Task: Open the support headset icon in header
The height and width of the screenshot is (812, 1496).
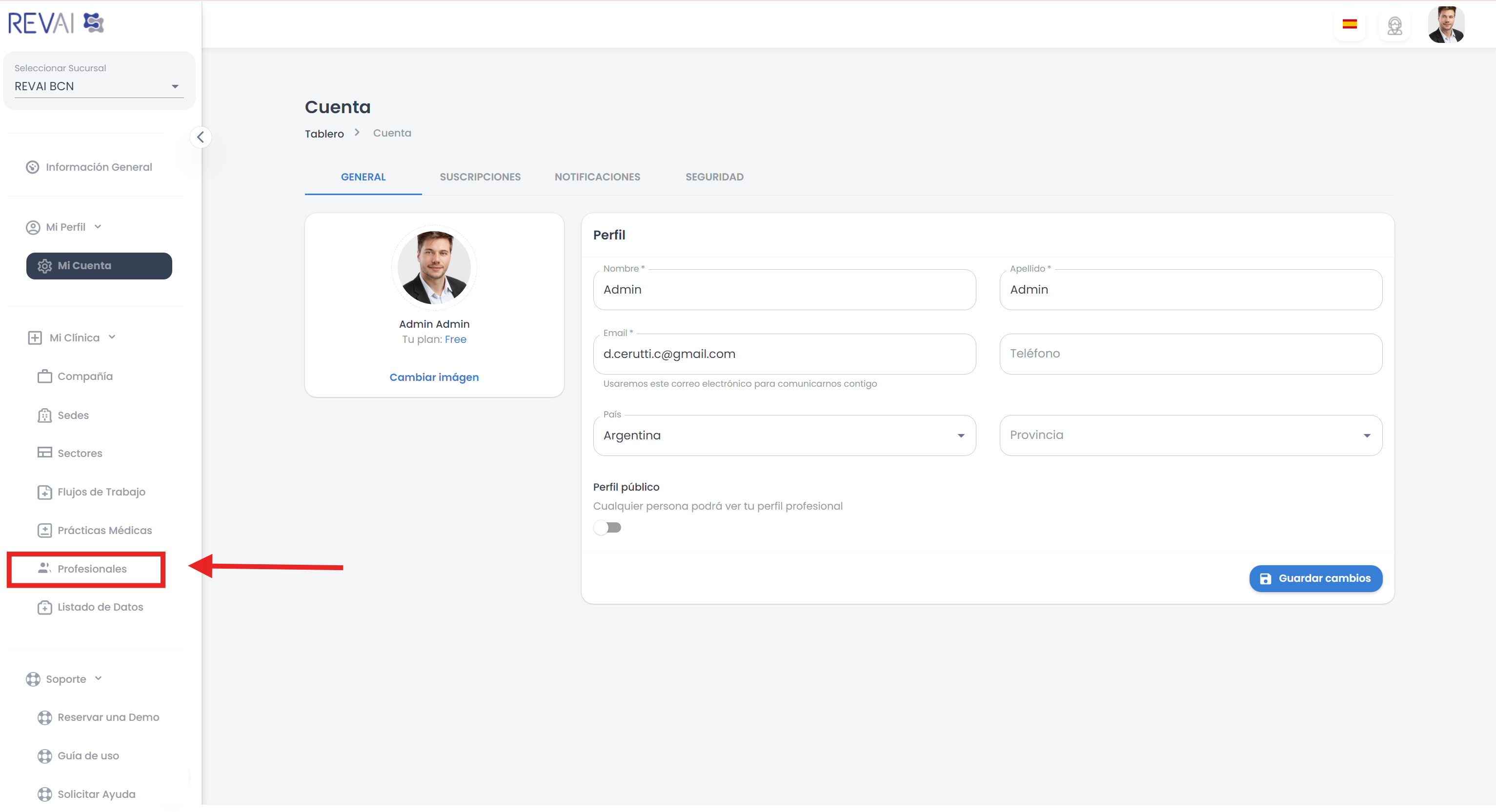Action: point(1395,25)
